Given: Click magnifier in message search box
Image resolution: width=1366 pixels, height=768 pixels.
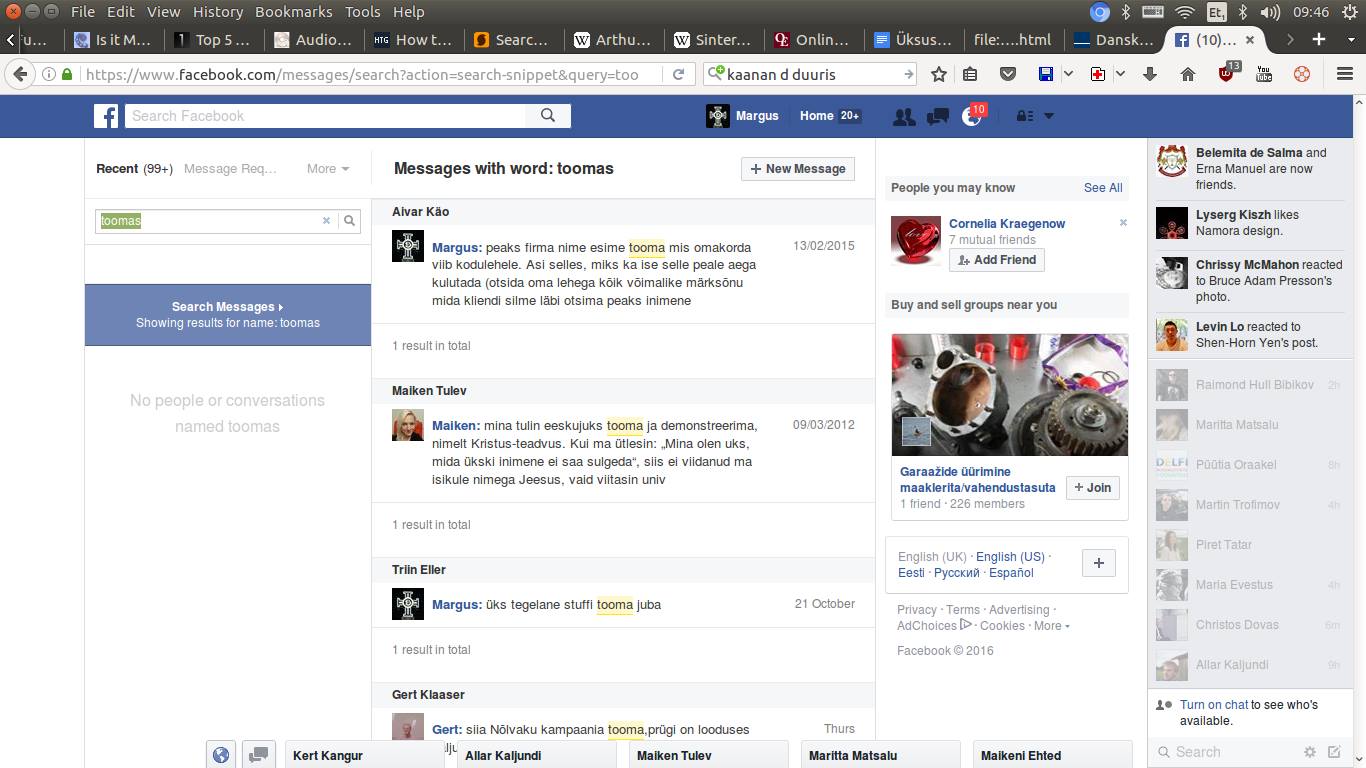Looking at the screenshot, I should 349,221.
